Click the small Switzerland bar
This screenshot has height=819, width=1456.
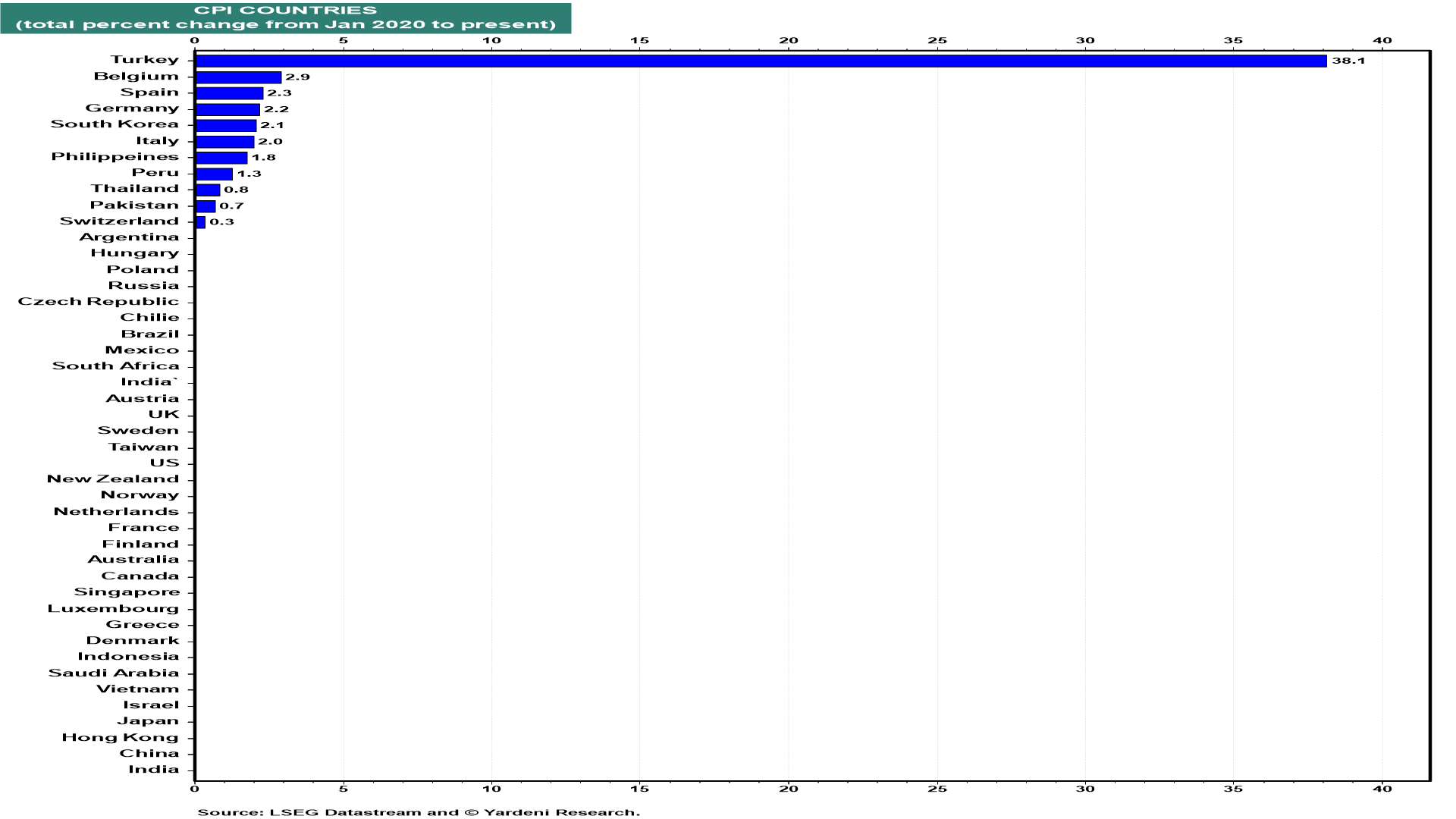(x=200, y=222)
